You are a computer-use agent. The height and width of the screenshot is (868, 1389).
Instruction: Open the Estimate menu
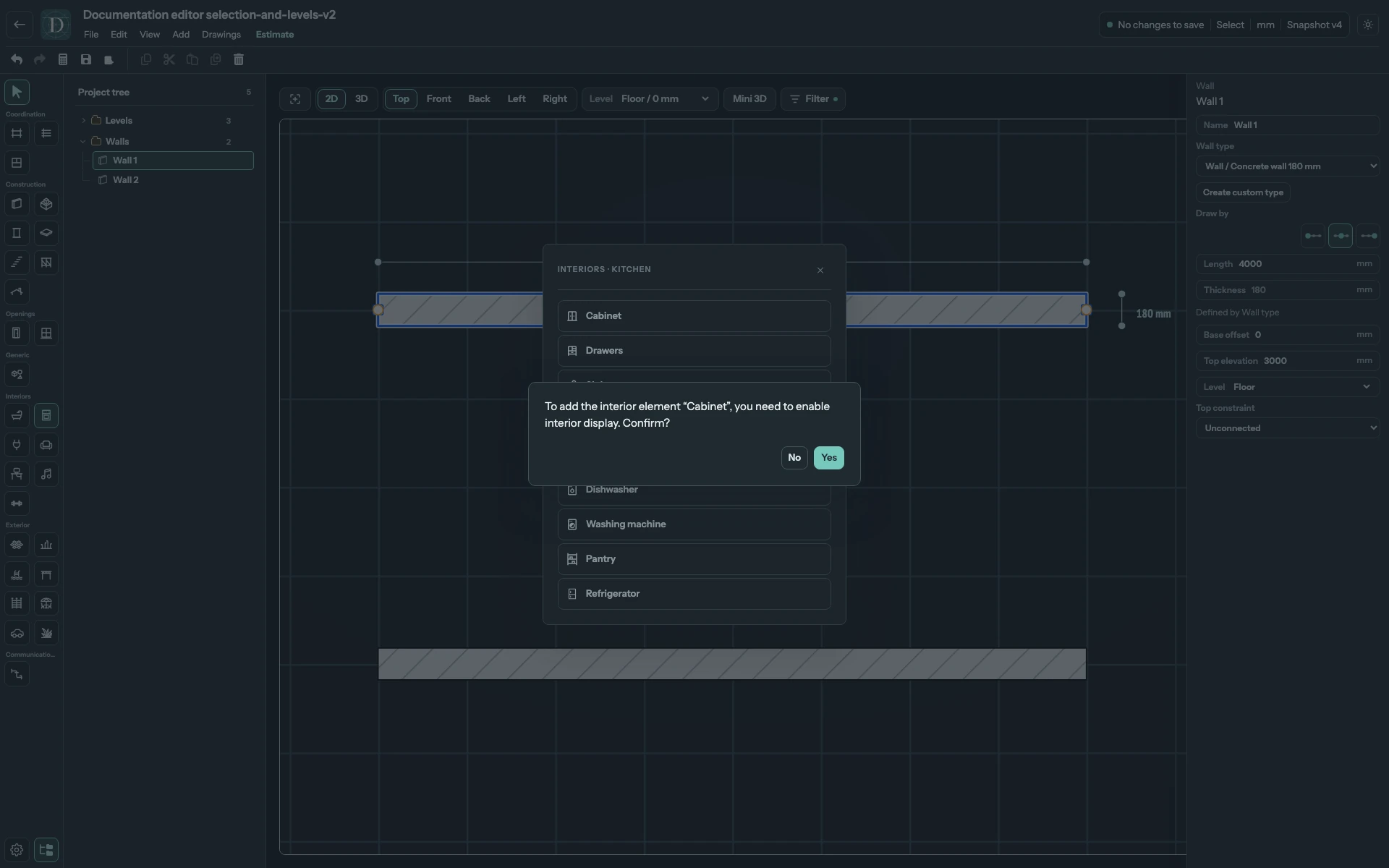tap(275, 35)
